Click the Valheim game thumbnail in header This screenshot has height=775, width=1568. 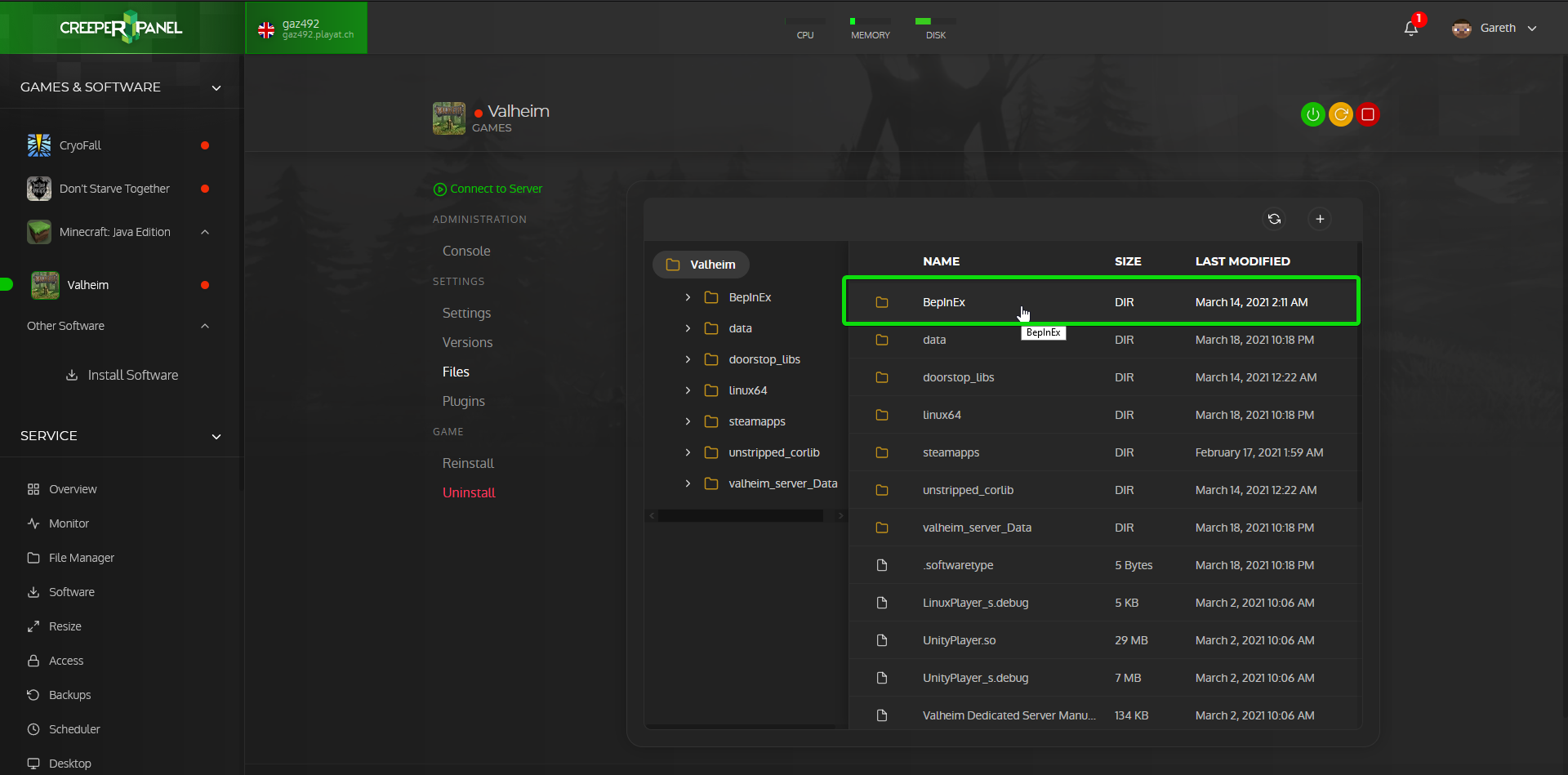449,118
